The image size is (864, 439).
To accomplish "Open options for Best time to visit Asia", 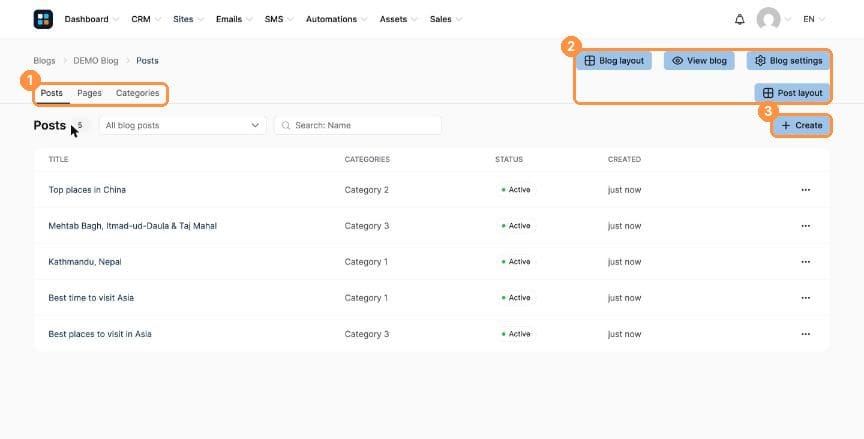I will [806, 298].
